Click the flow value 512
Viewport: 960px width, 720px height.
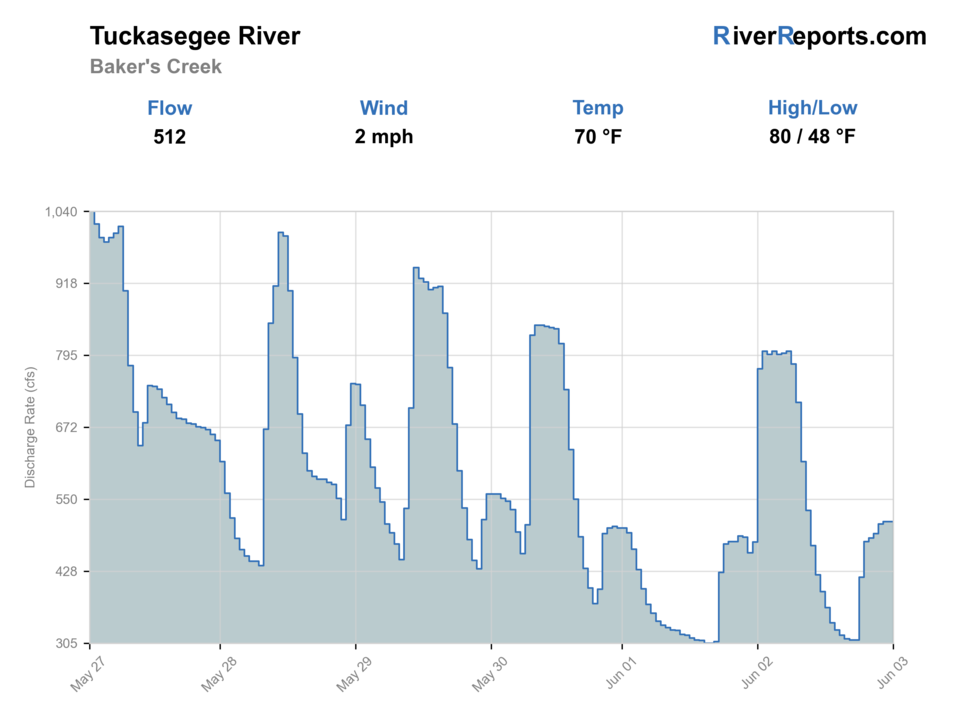point(170,137)
